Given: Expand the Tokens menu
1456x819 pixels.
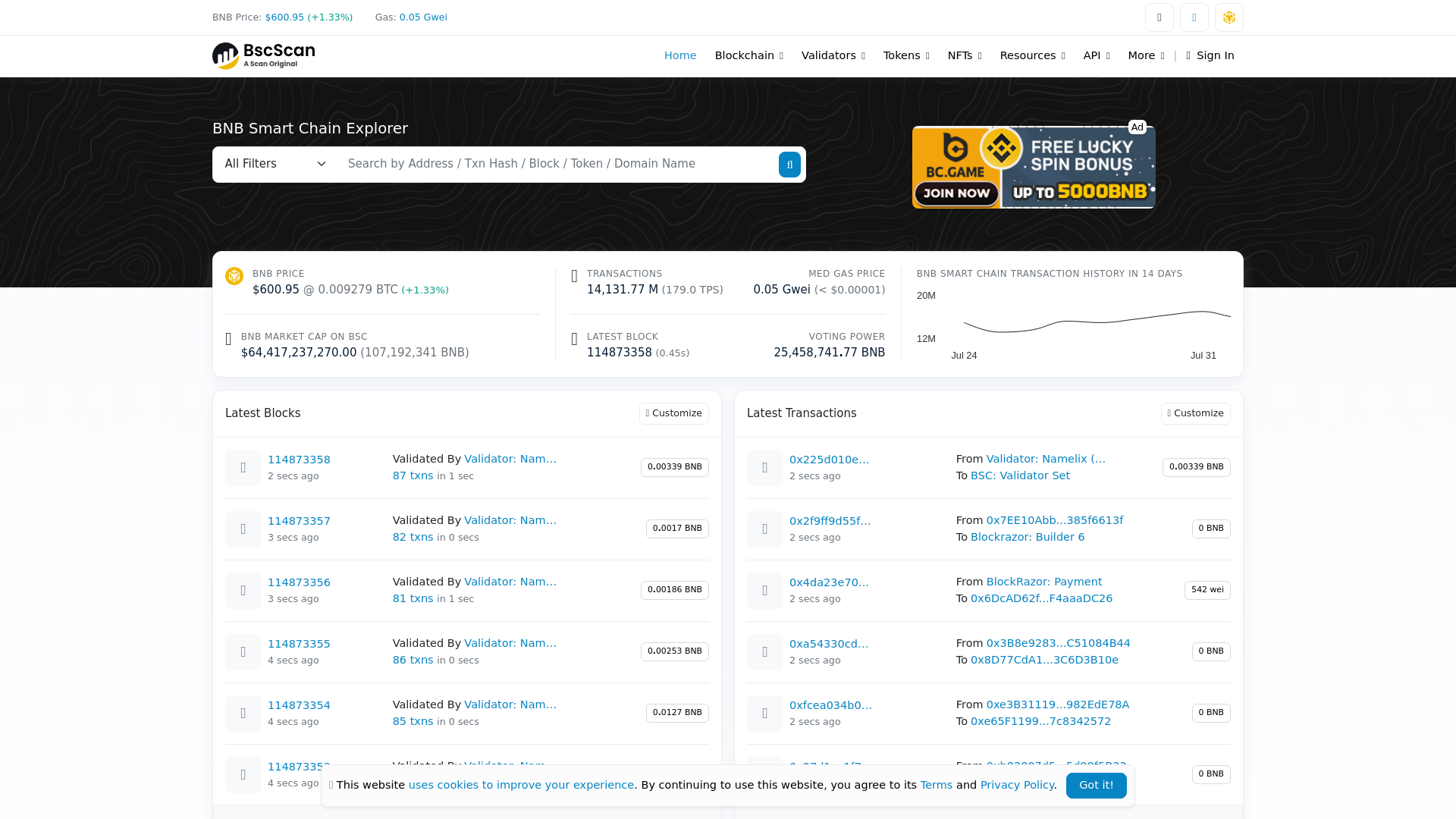Looking at the screenshot, I should tap(906, 55).
